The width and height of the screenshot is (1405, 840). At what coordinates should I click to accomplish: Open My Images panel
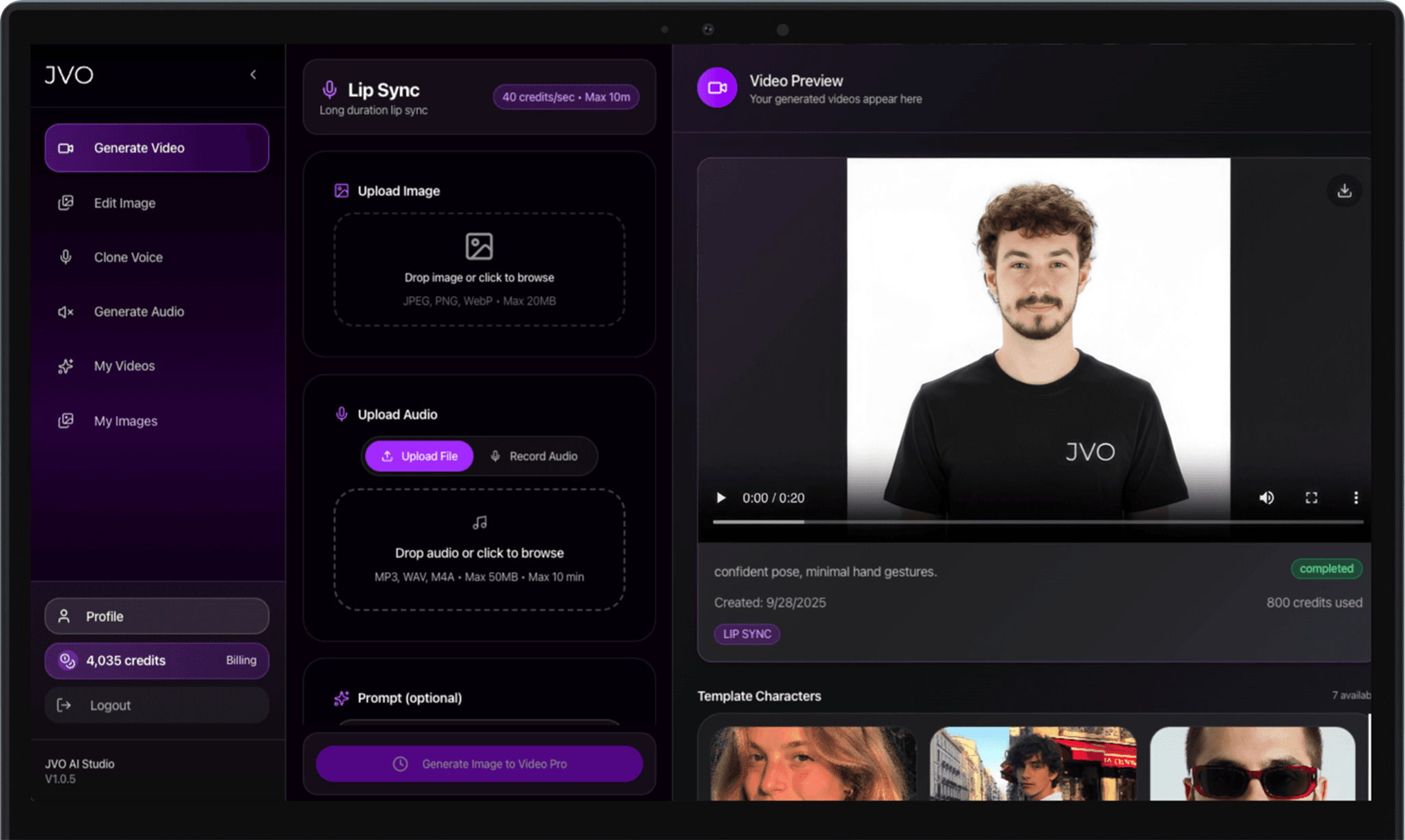click(x=125, y=420)
